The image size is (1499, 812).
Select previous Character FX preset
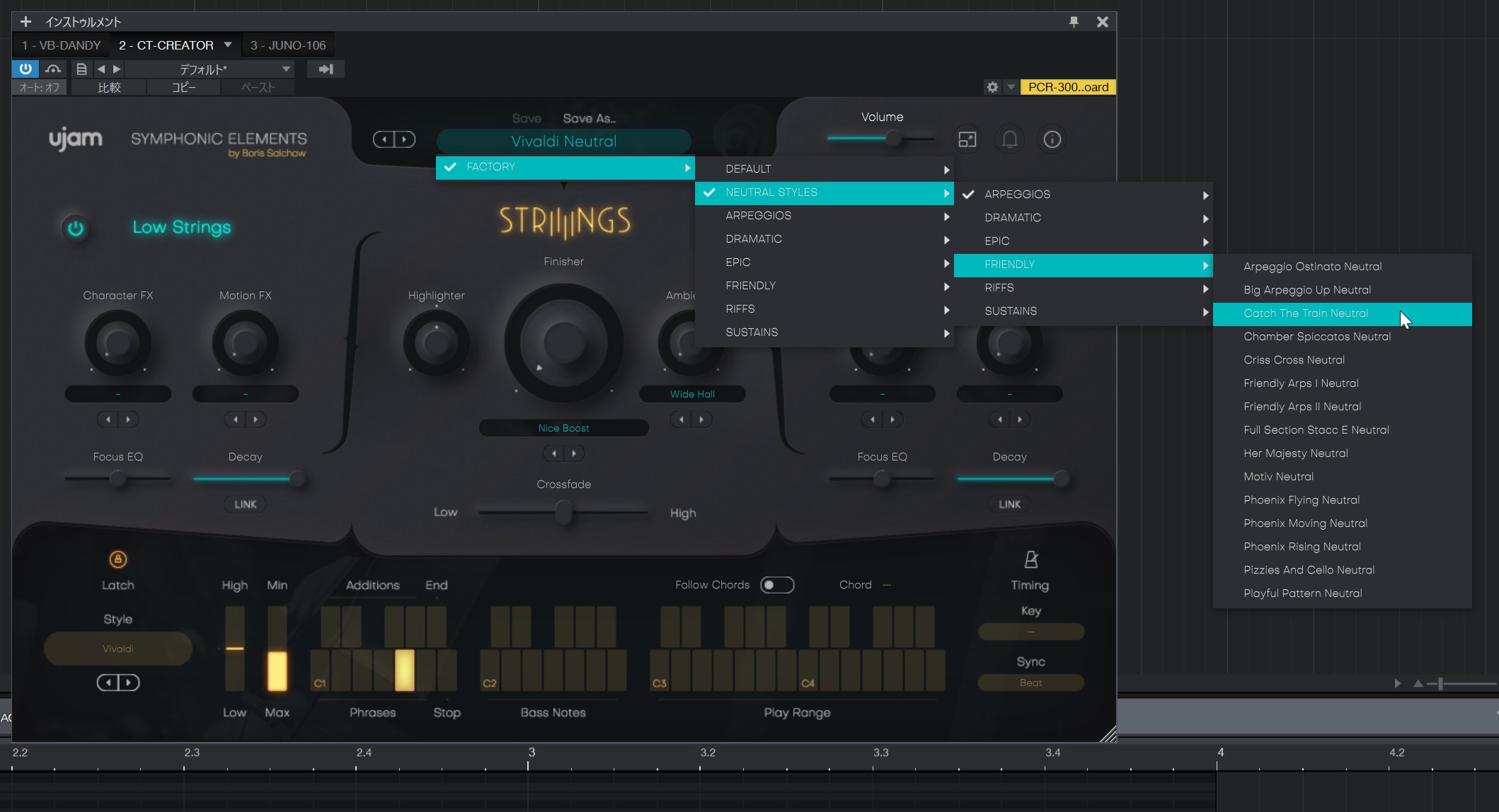[x=108, y=419]
